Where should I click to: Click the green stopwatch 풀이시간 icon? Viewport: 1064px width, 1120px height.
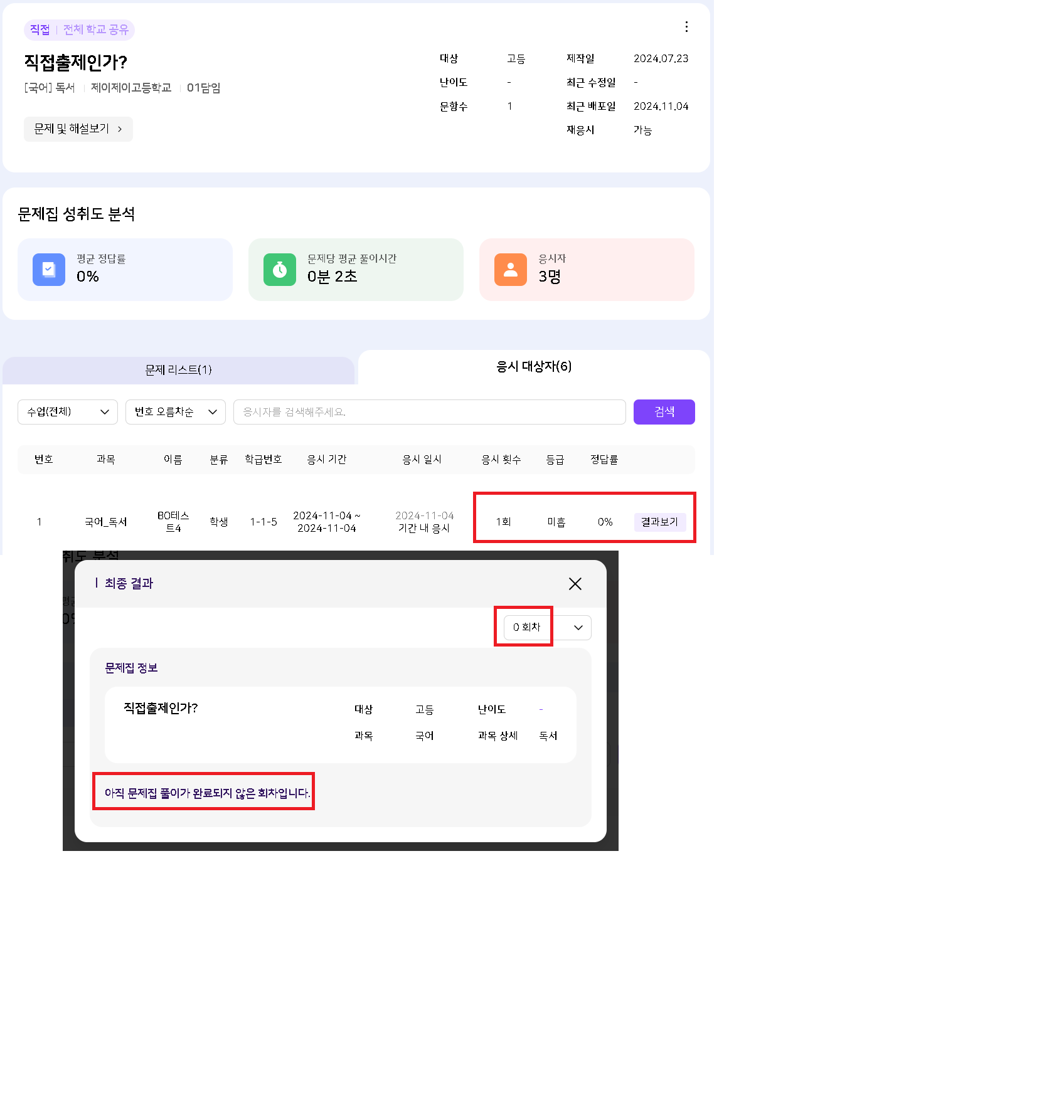coord(280,270)
